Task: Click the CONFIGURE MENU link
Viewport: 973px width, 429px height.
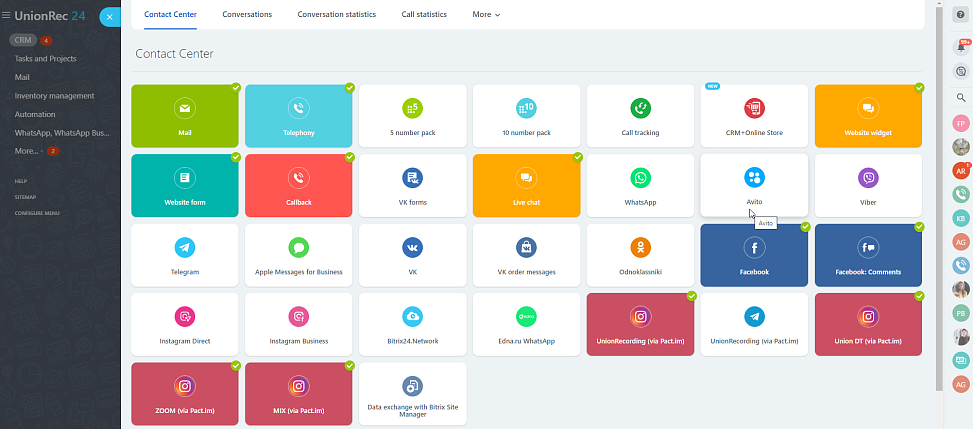Action: tap(37, 213)
